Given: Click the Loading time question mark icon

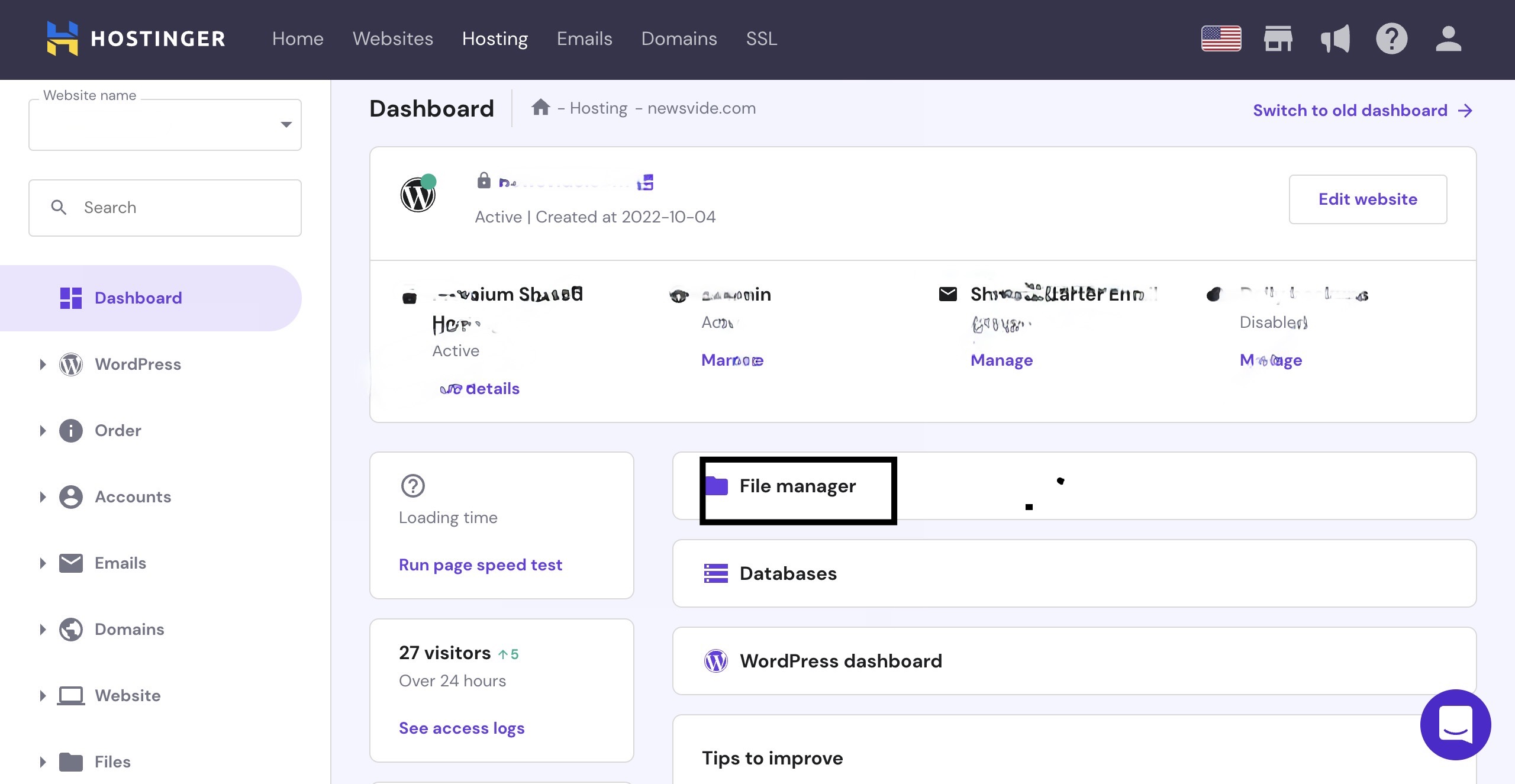Looking at the screenshot, I should [x=413, y=486].
